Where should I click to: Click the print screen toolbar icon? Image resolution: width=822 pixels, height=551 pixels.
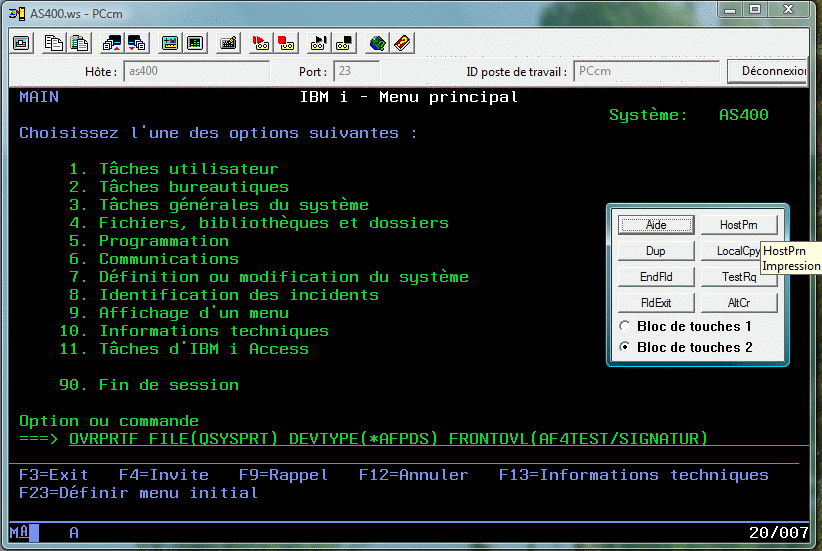tap(21, 43)
